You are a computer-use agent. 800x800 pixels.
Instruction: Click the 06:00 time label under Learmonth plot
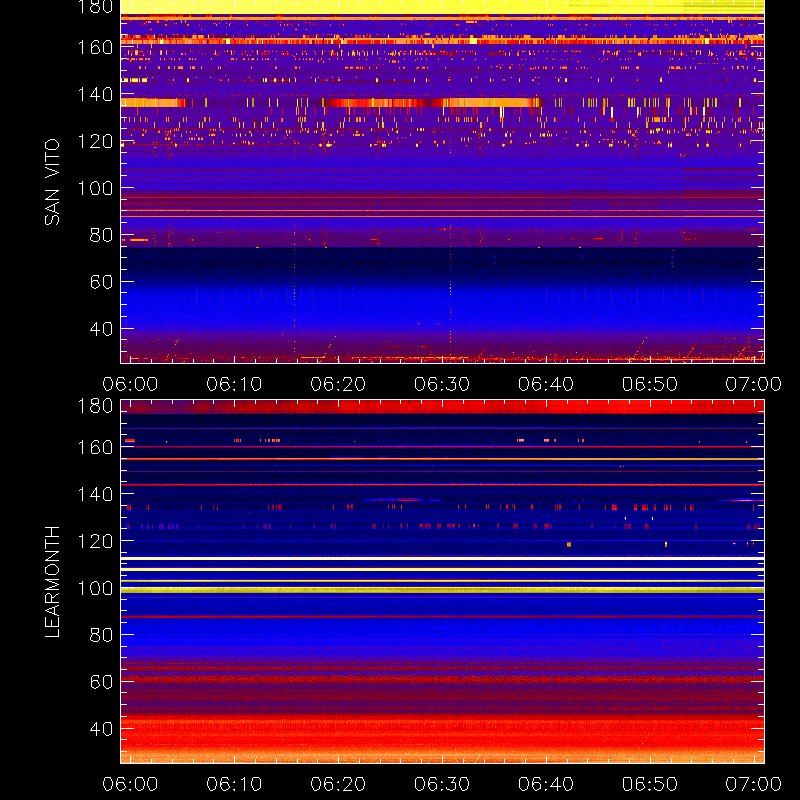pos(130,784)
